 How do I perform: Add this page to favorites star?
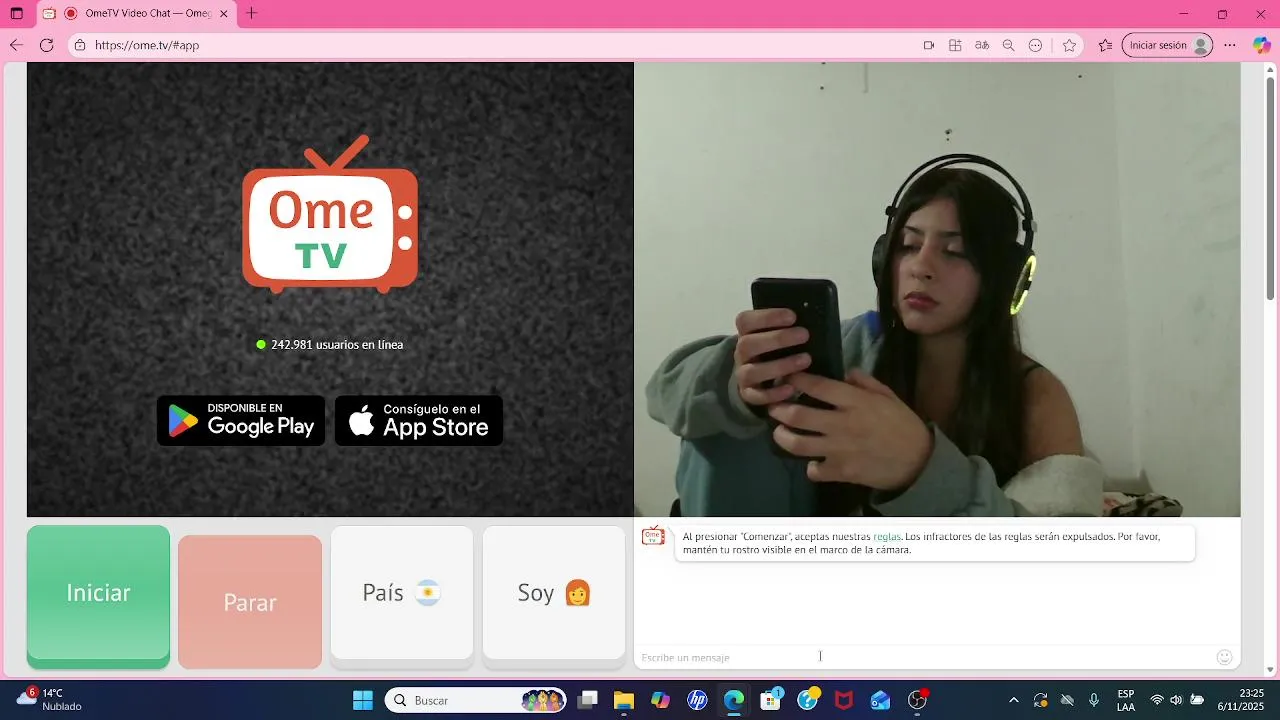click(x=1069, y=45)
